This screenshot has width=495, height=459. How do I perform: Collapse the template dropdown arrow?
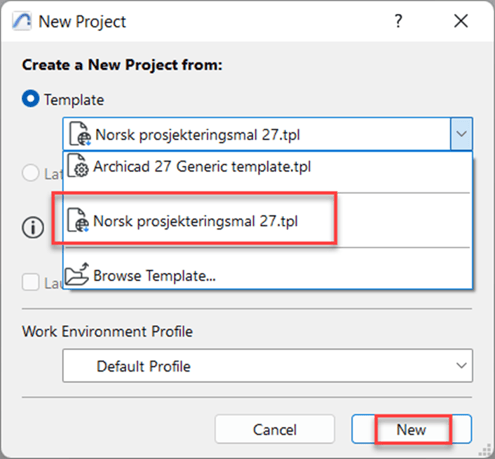[x=461, y=134]
